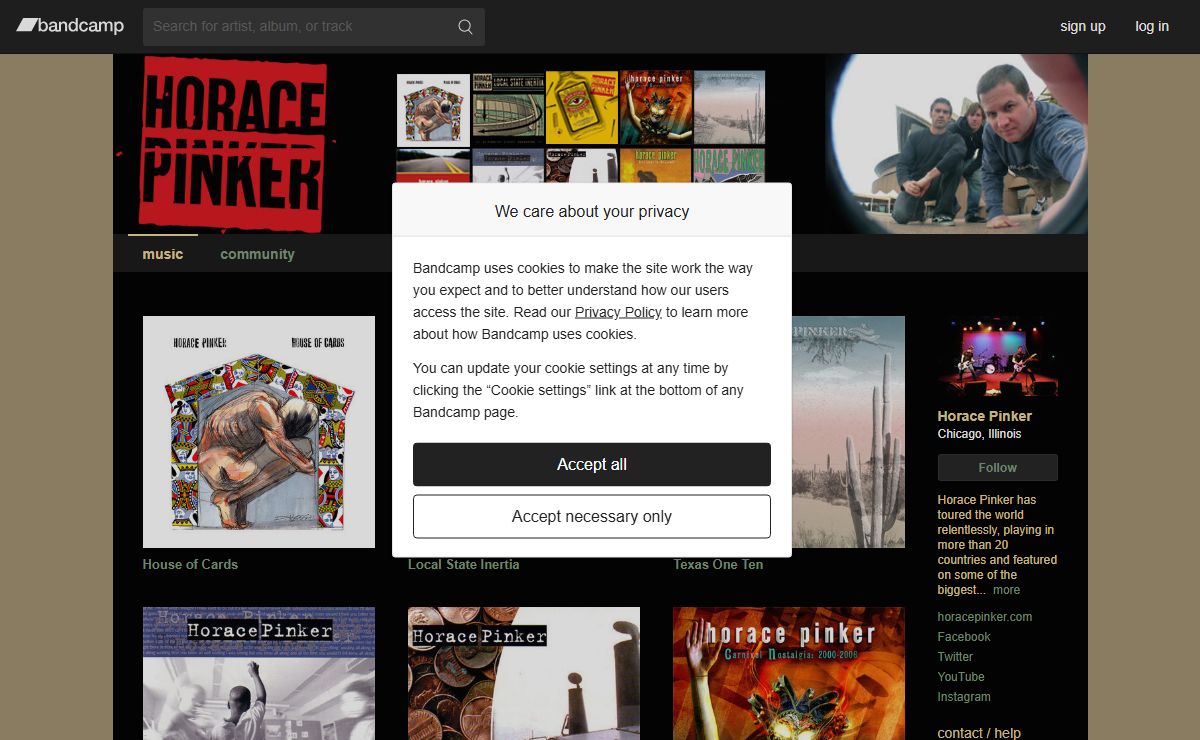Screen dimensions: 1200x740
Task: Open the Twitter link
Action: click(955, 657)
